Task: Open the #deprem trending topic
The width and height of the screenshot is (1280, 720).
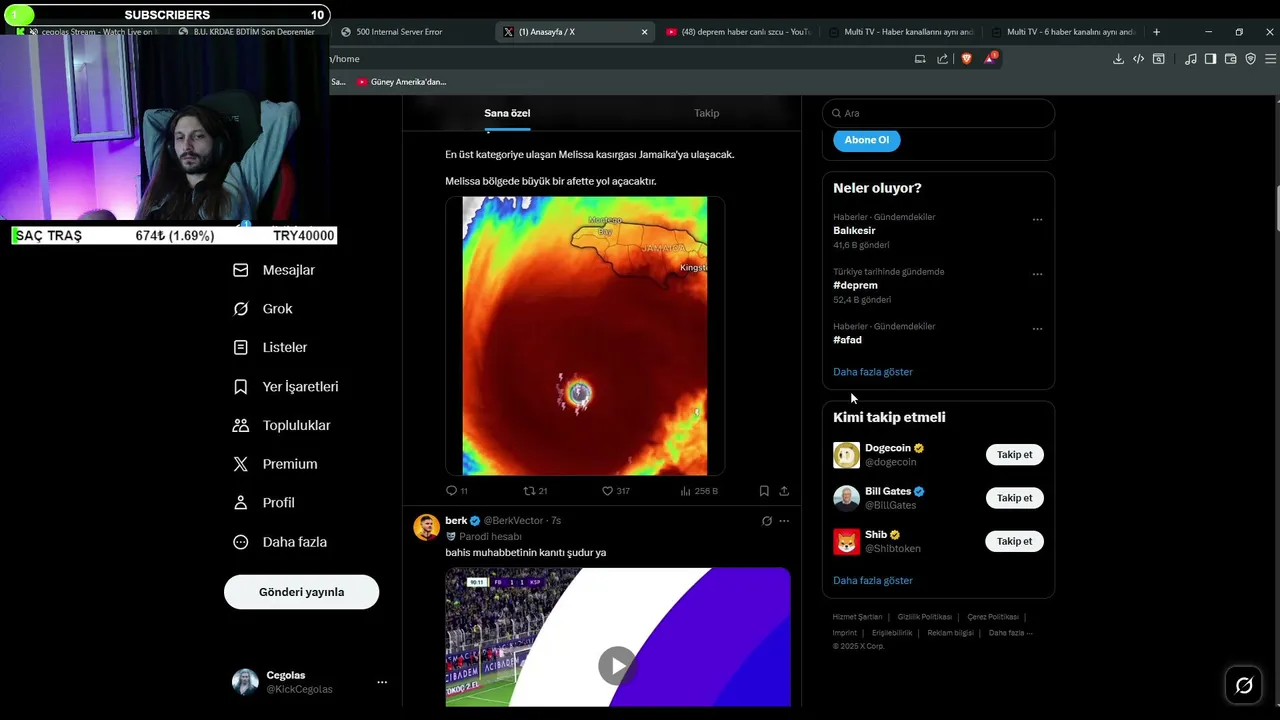Action: 855,285
